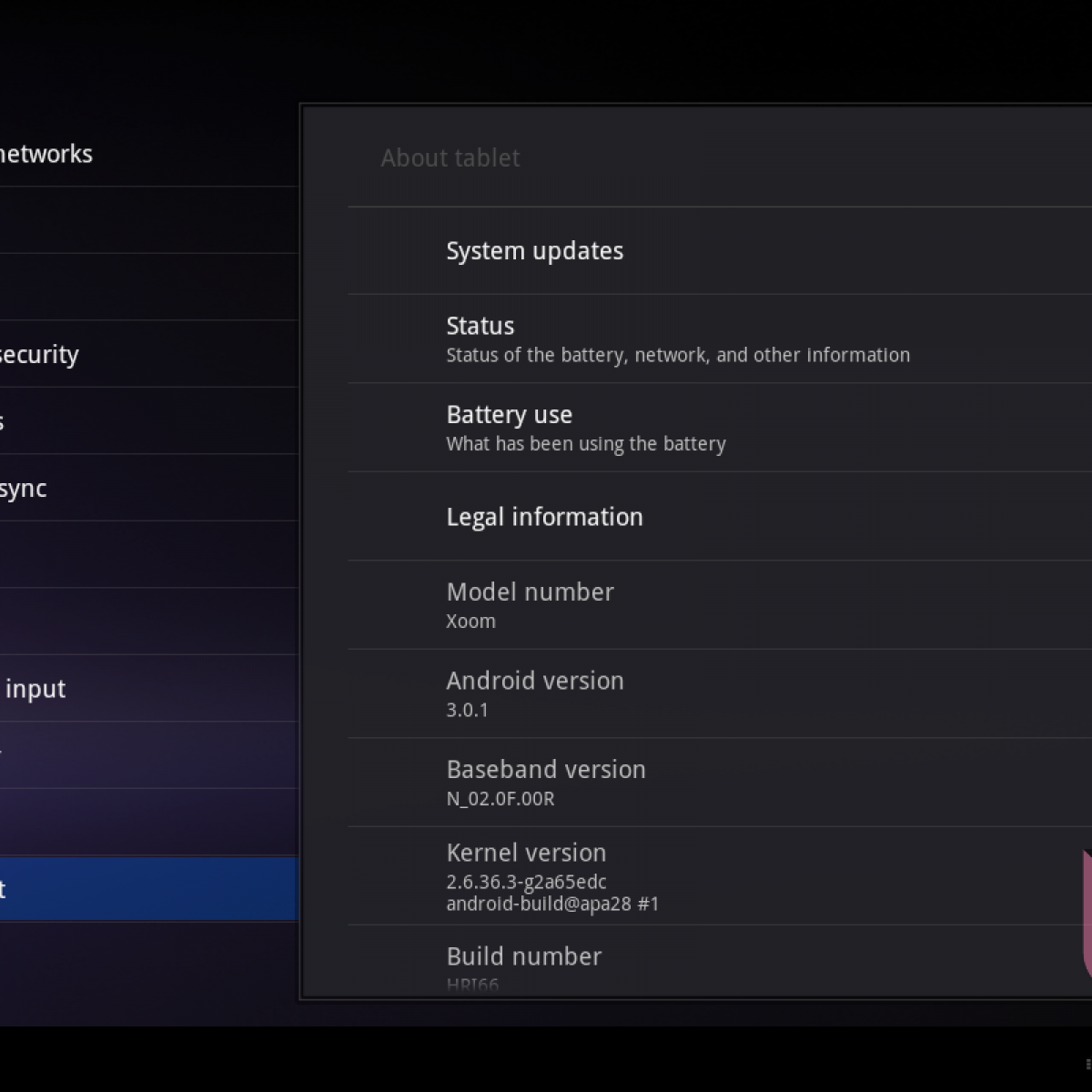Select the sidebar item ending in "sync"
This screenshot has height=1092, width=1092.
point(24,488)
